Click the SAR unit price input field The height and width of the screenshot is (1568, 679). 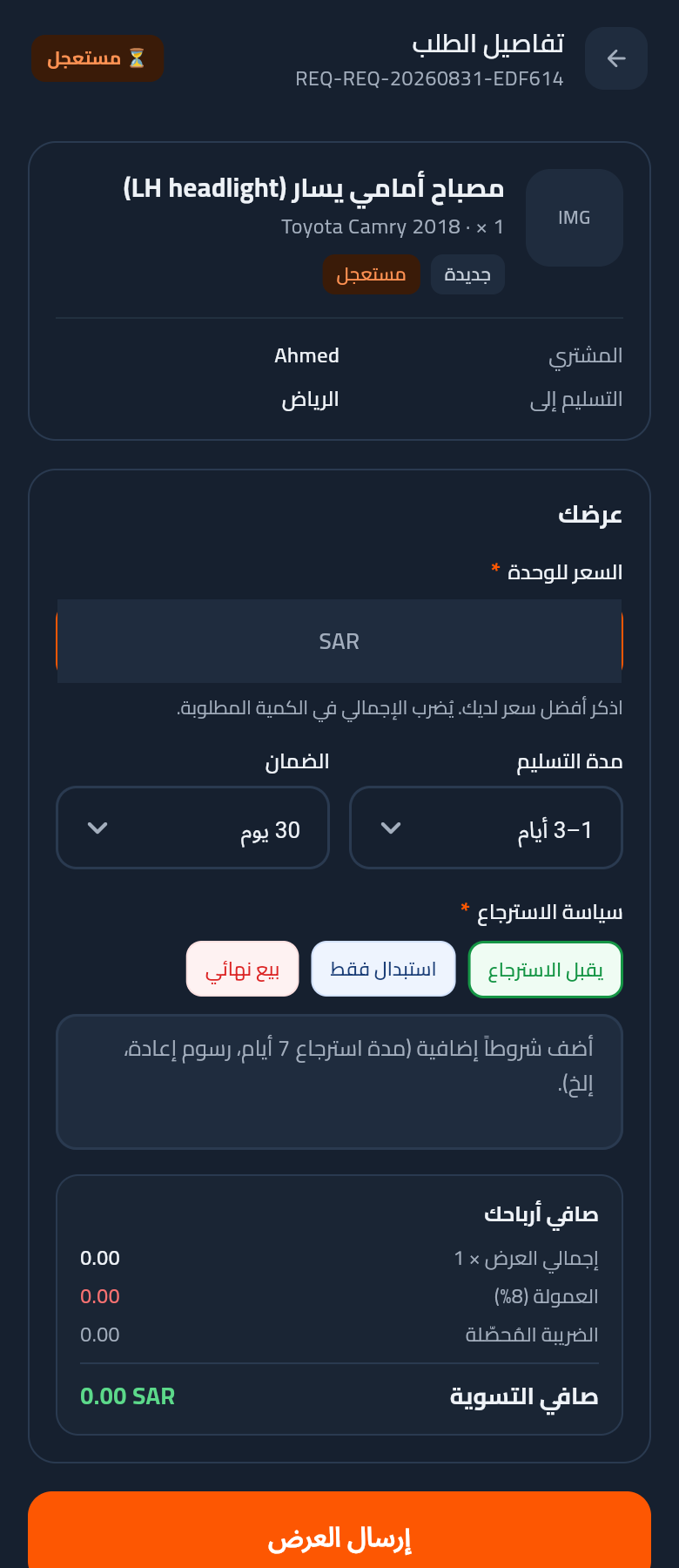[x=339, y=641]
